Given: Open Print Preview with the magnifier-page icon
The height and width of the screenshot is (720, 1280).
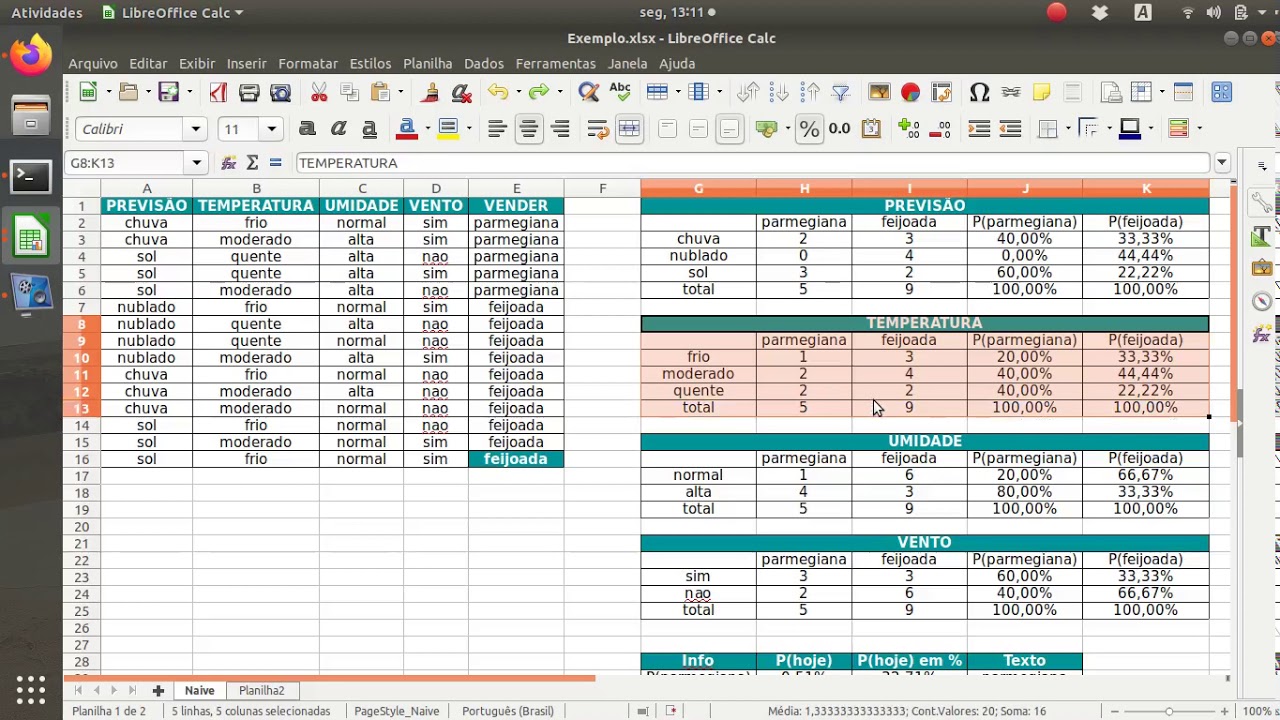Looking at the screenshot, I should 280,92.
